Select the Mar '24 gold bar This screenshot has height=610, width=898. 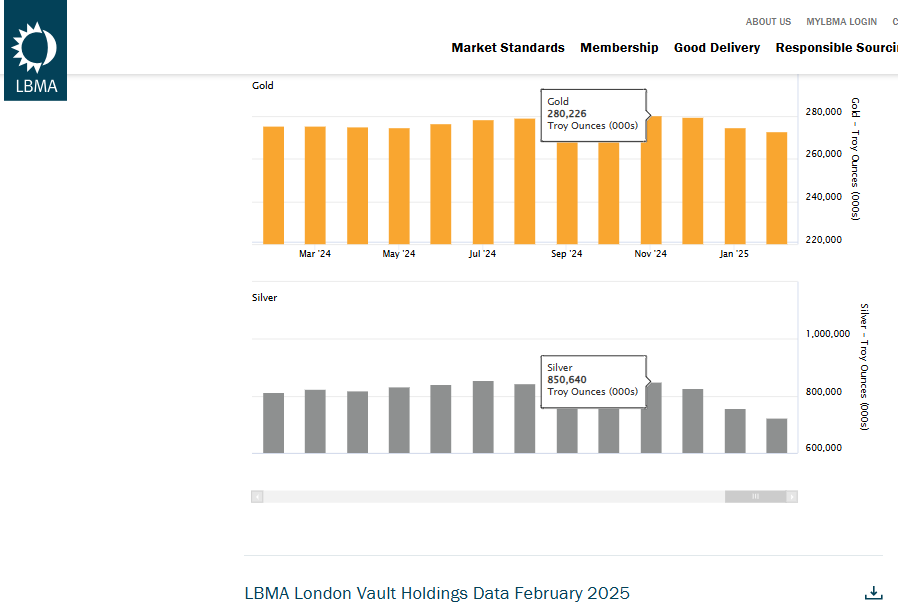coord(315,186)
